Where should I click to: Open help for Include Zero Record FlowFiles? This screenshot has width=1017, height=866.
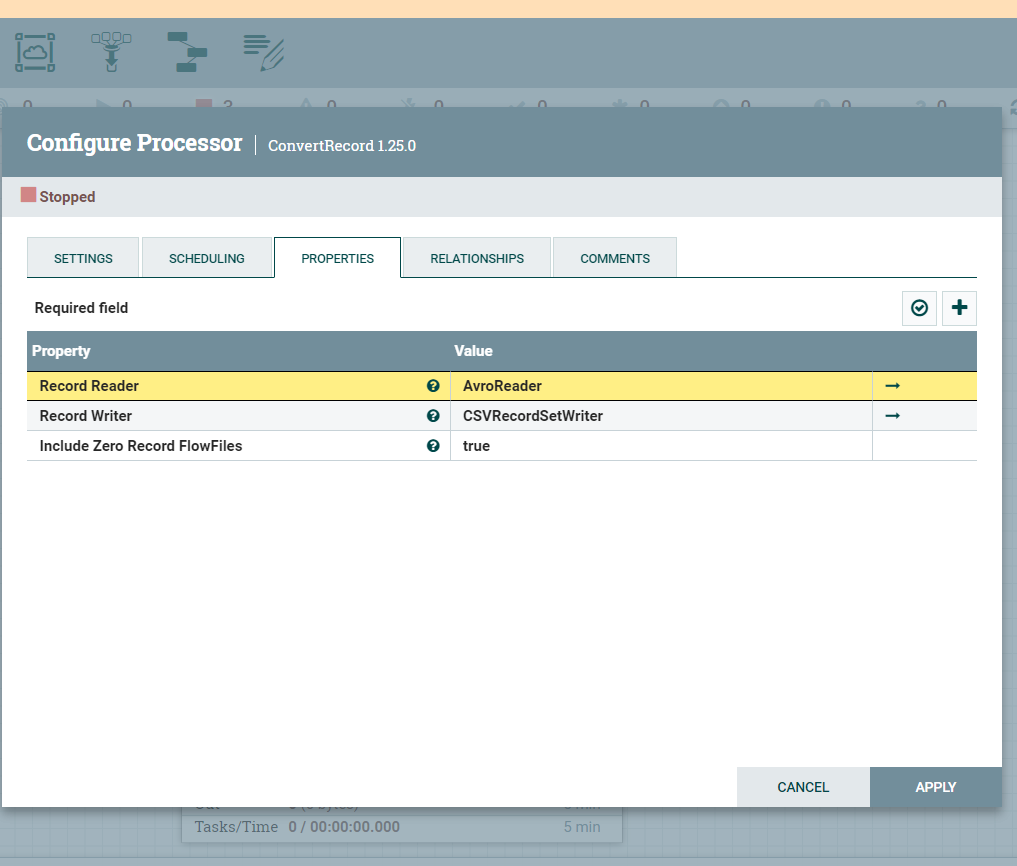[x=433, y=446]
